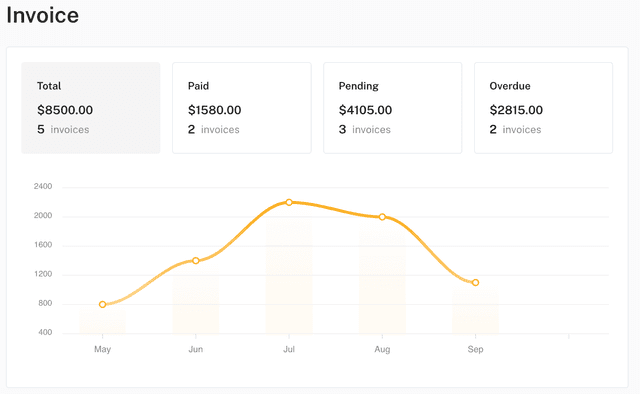Click the Sep axis label

tap(475, 349)
